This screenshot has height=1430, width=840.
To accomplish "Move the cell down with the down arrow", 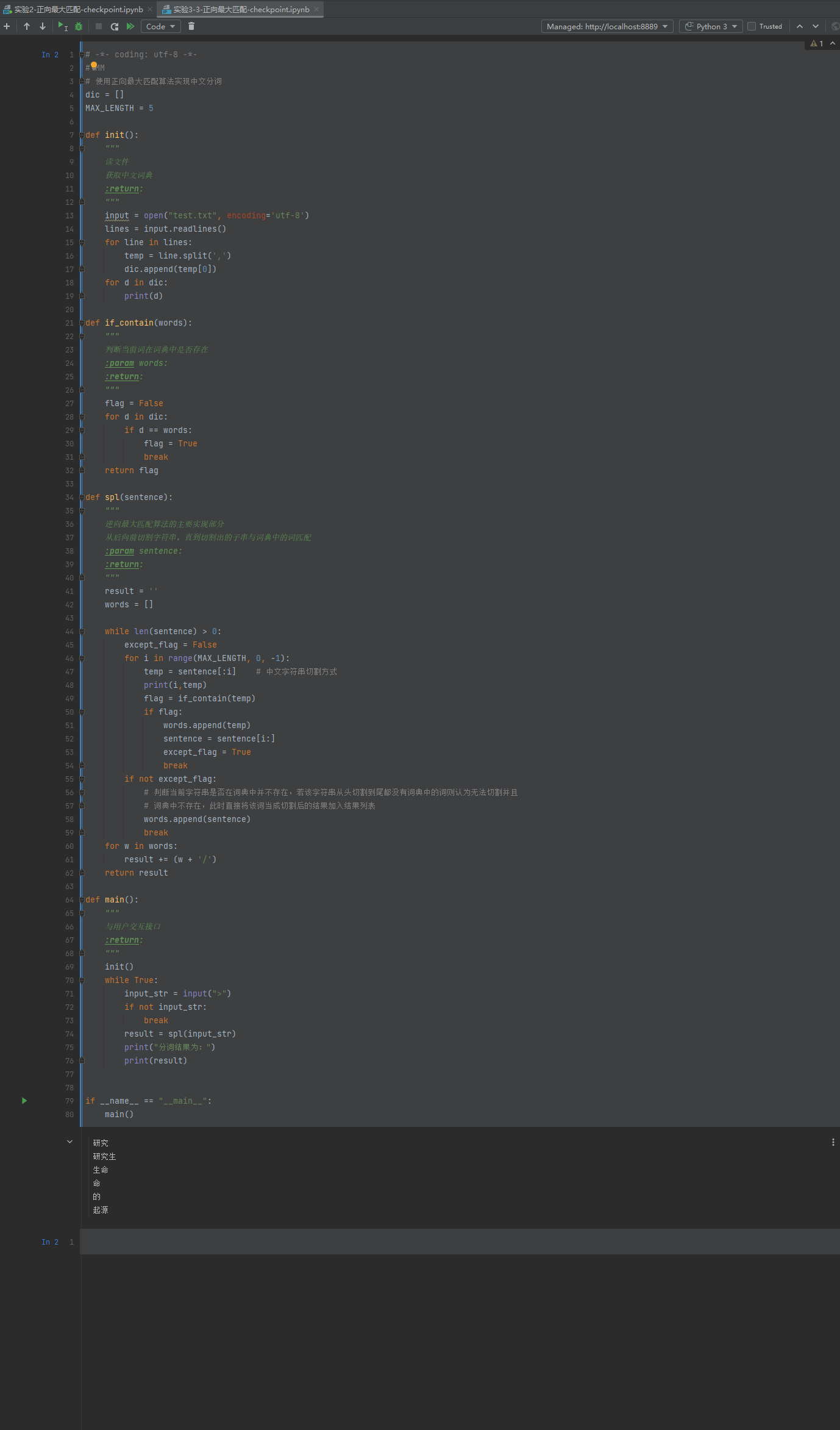I will pyautogui.click(x=43, y=26).
